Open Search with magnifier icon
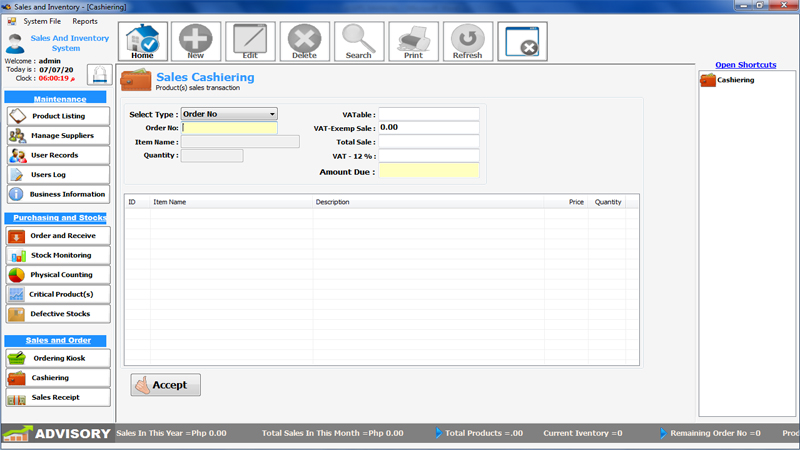800x450 pixels. 358,42
